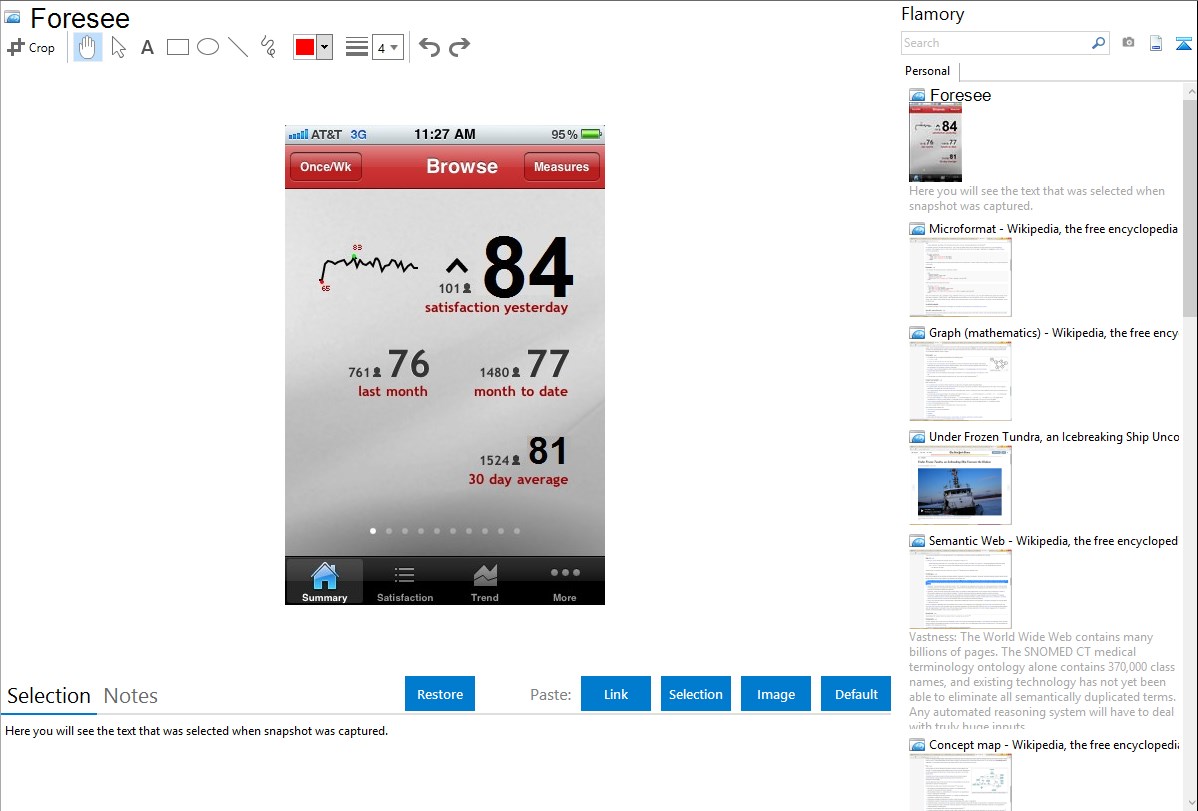Click the Restore button
The height and width of the screenshot is (811, 1198).
[x=440, y=694]
